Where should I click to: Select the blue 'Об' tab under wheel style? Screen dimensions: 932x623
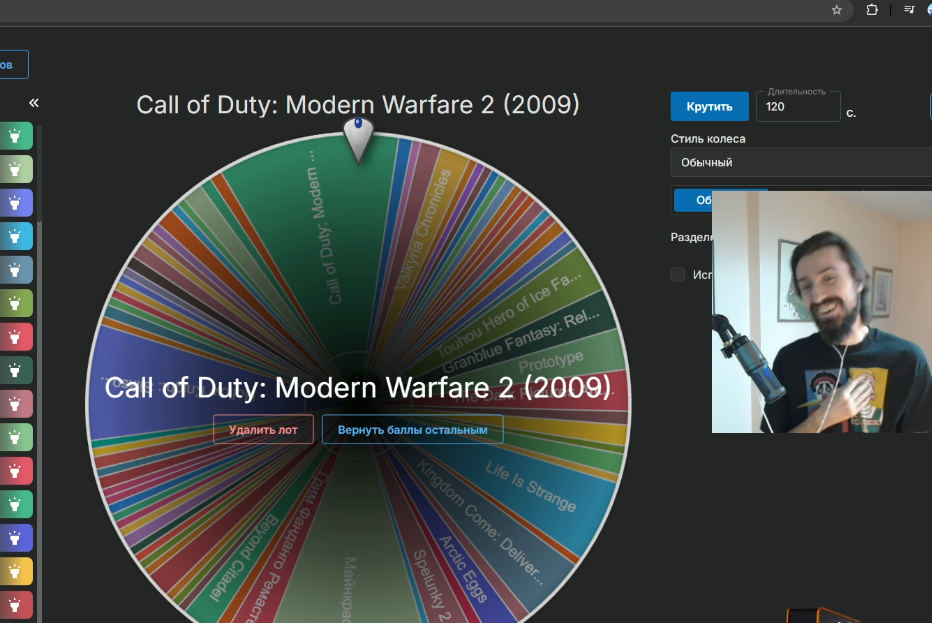(693, 200)
